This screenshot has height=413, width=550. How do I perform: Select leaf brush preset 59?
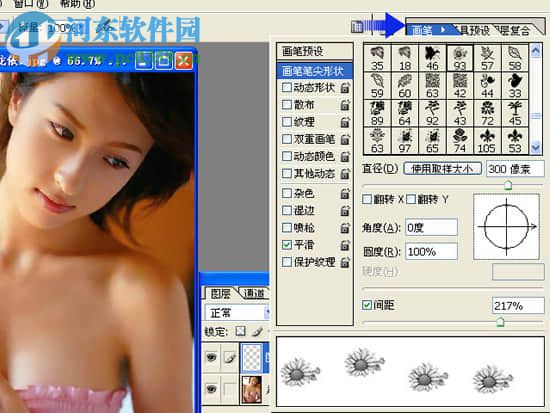(x=377, y=86)
